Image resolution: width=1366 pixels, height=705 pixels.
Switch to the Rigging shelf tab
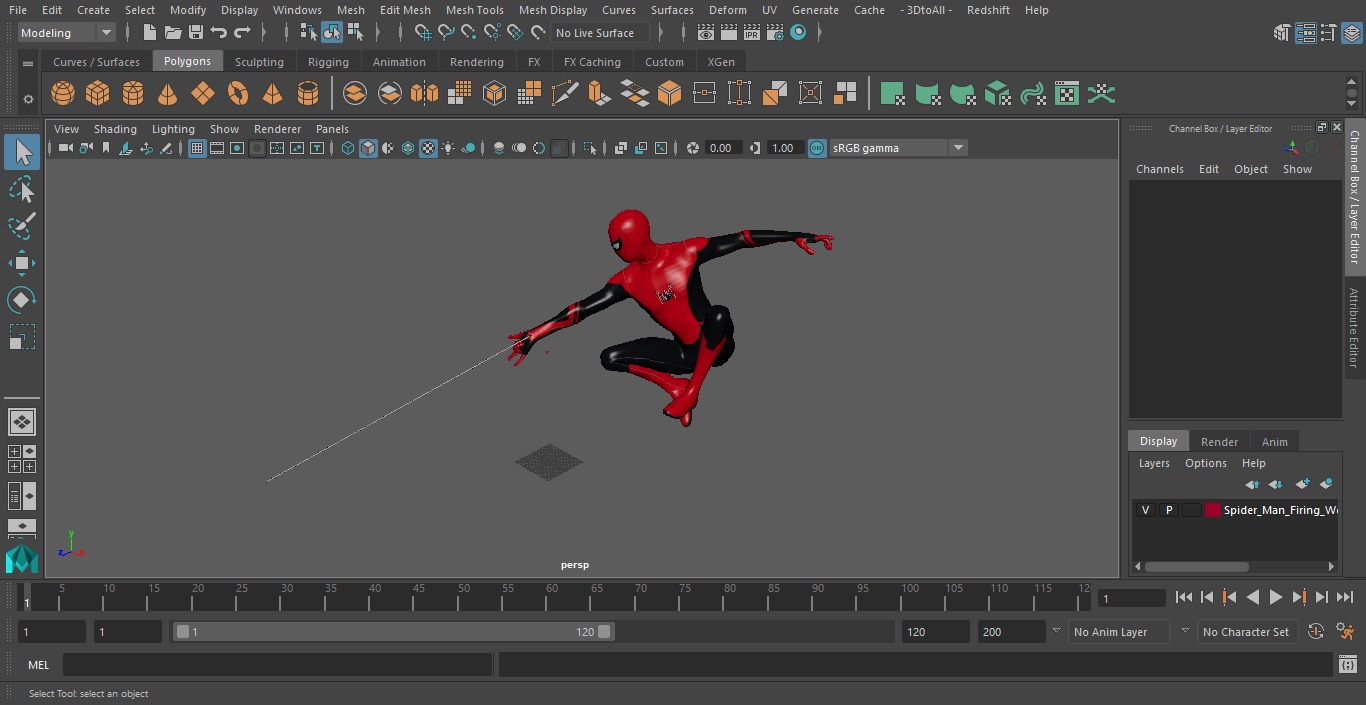coord(328,62)
